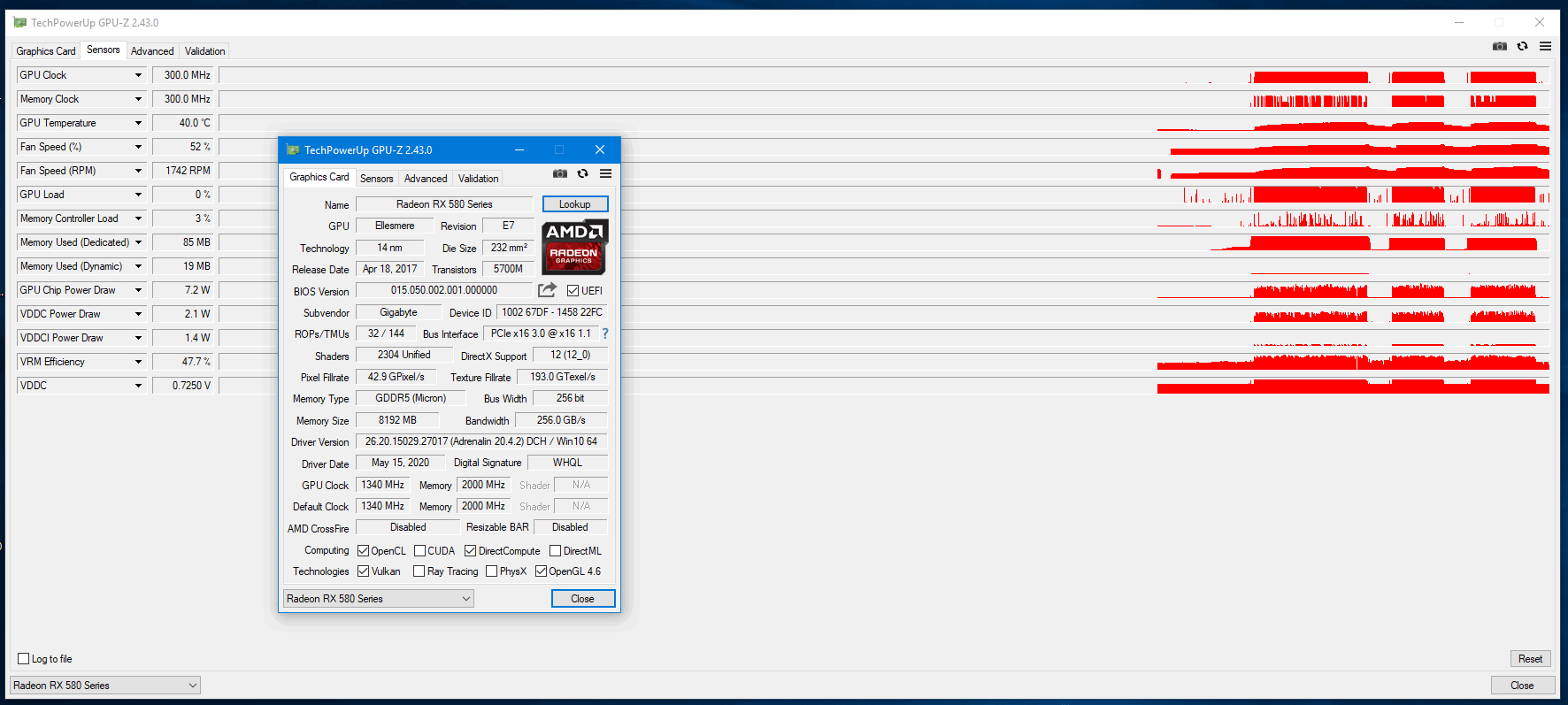Toggle the OpenCL checkbox
The width and height of the screenshot is (1568, 705).
coord(363,550)
